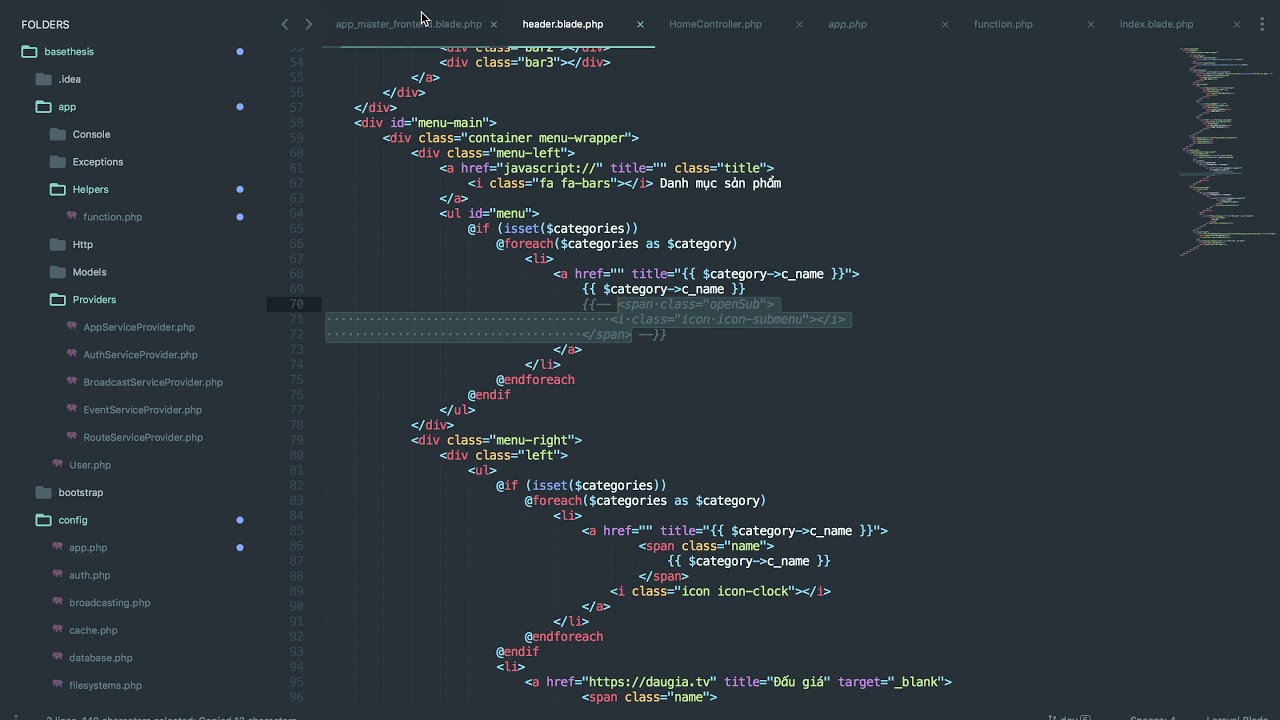
Task: Click line number 95 in gutter
Action: [296, 682]
